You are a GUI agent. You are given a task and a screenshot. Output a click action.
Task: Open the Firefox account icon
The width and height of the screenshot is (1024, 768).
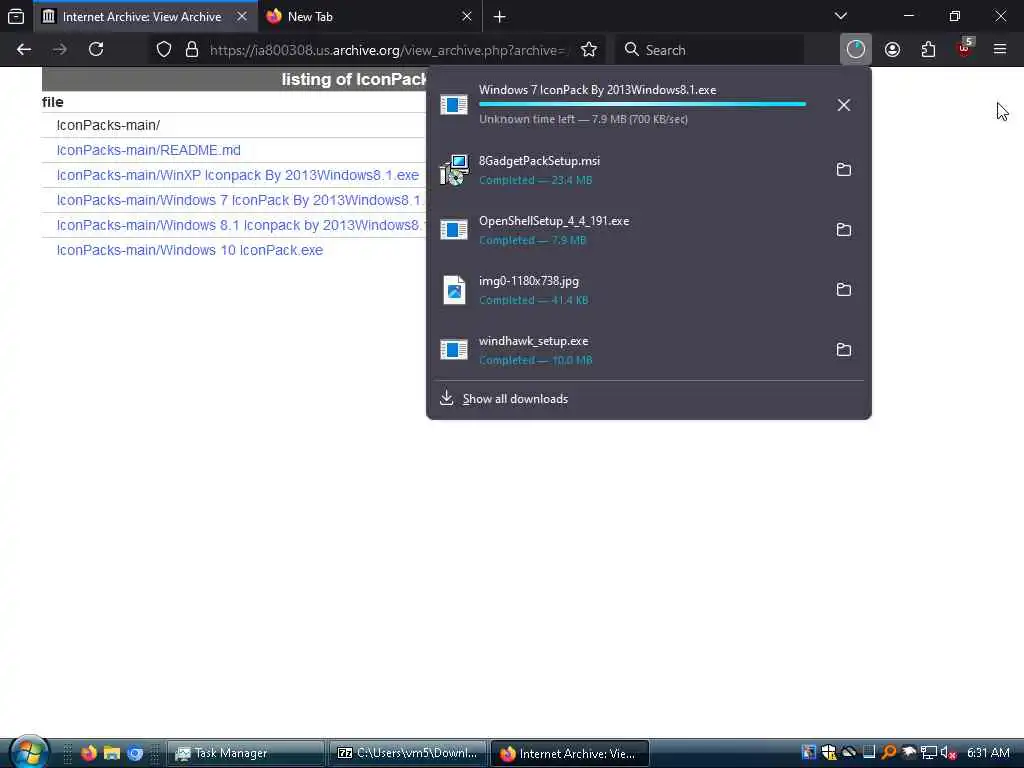click(893, 50)
